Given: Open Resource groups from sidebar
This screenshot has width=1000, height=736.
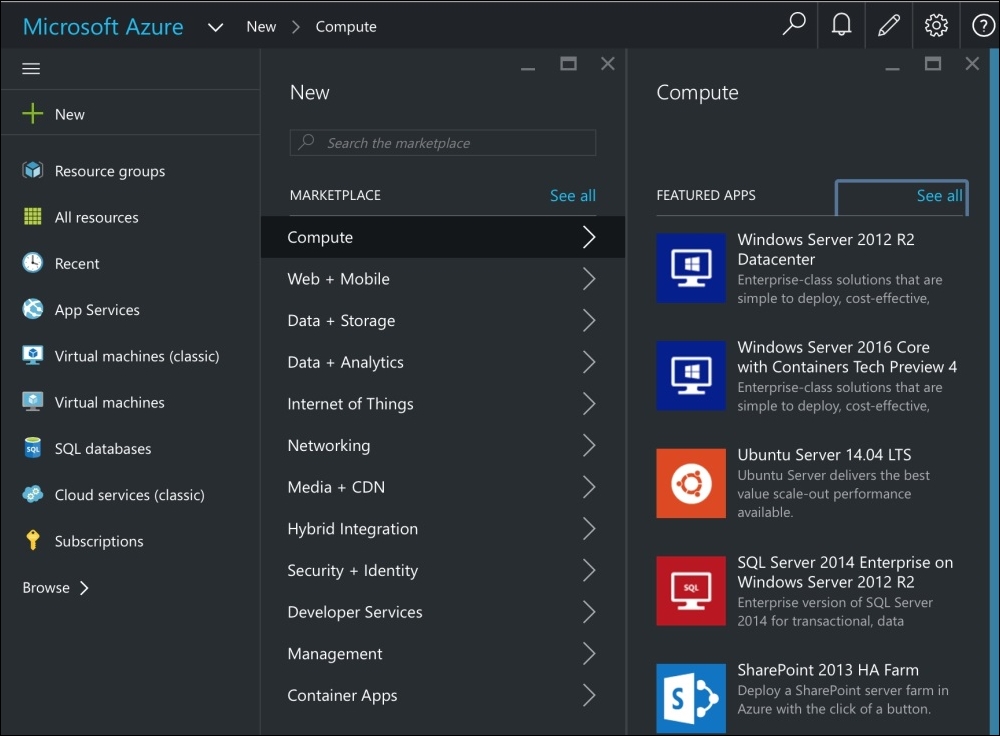Looking at the screenshot, I should (x=110, y=171).
